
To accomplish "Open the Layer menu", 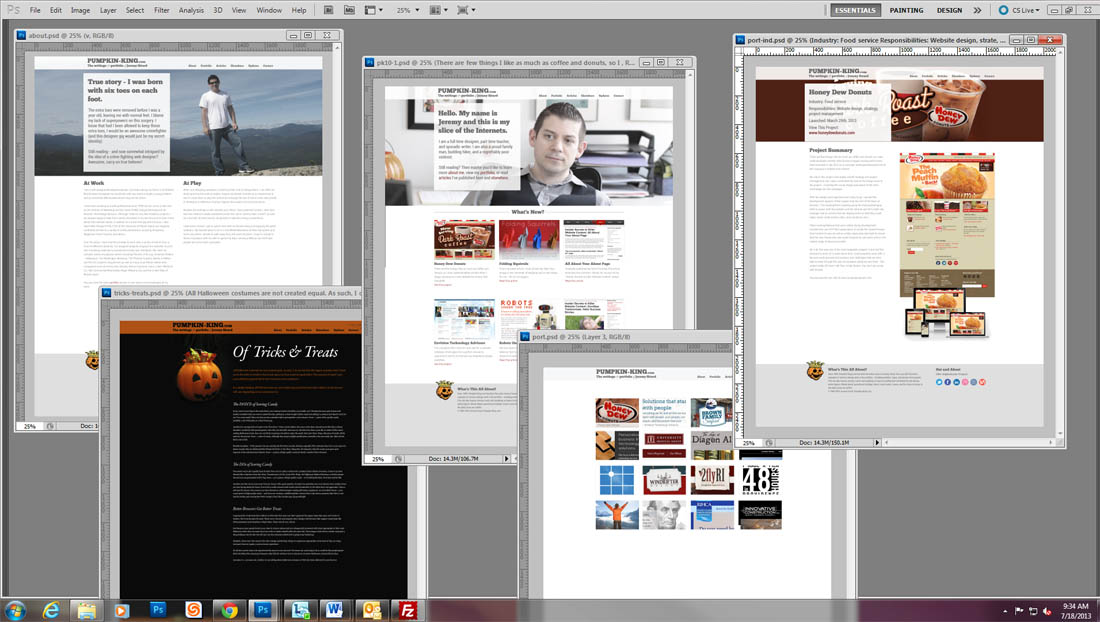I will (108, 10).
